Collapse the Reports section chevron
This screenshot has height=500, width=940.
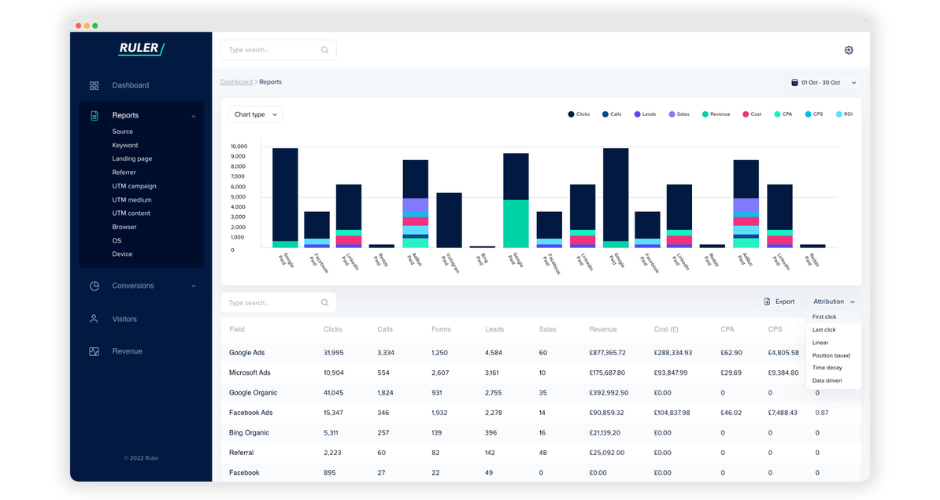pos(193,116)
